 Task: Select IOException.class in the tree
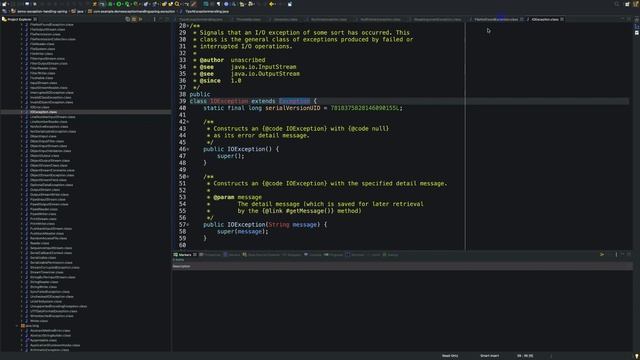click(43, 112)
